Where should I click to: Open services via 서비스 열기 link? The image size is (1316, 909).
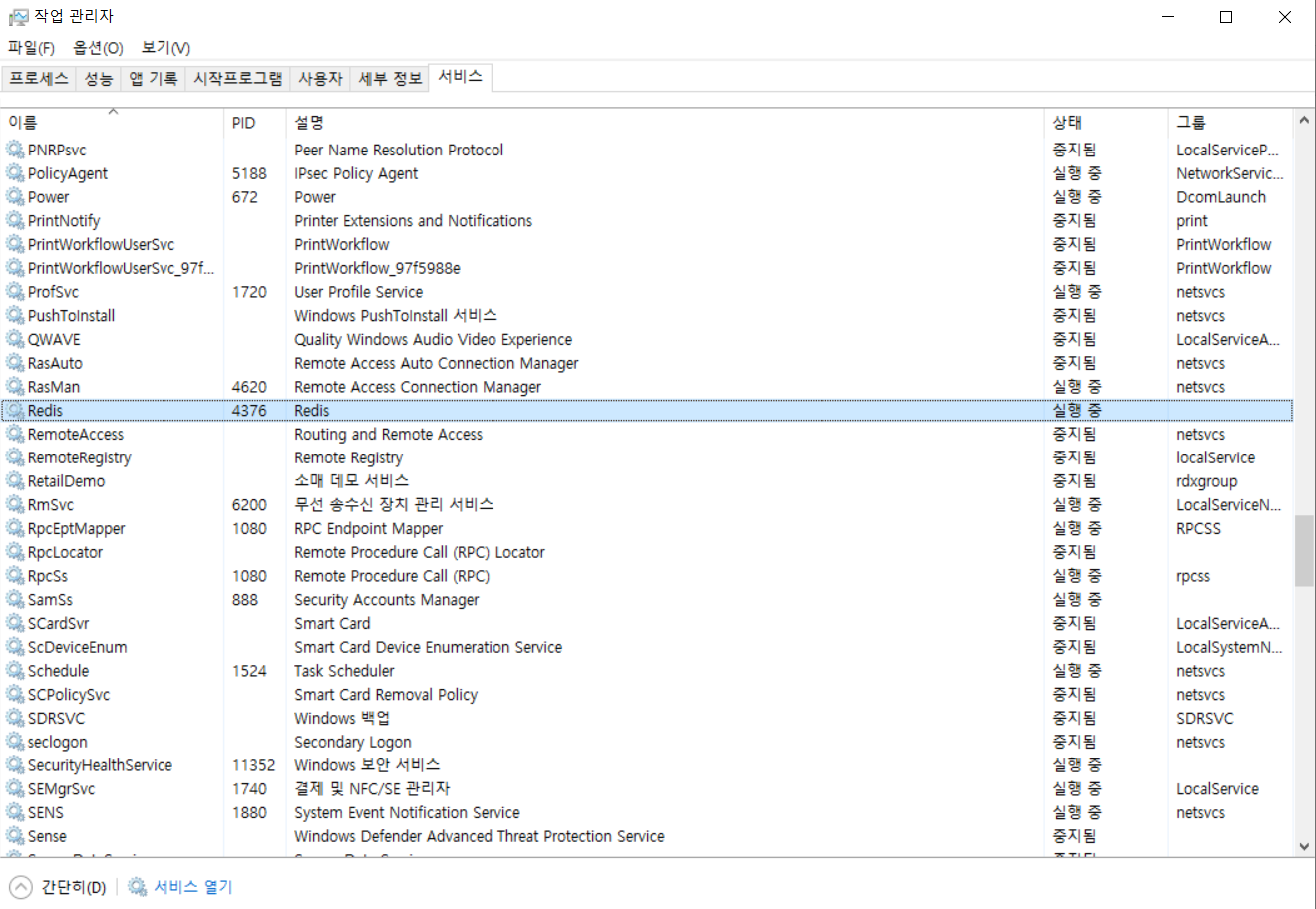click(x=192, y=887)
